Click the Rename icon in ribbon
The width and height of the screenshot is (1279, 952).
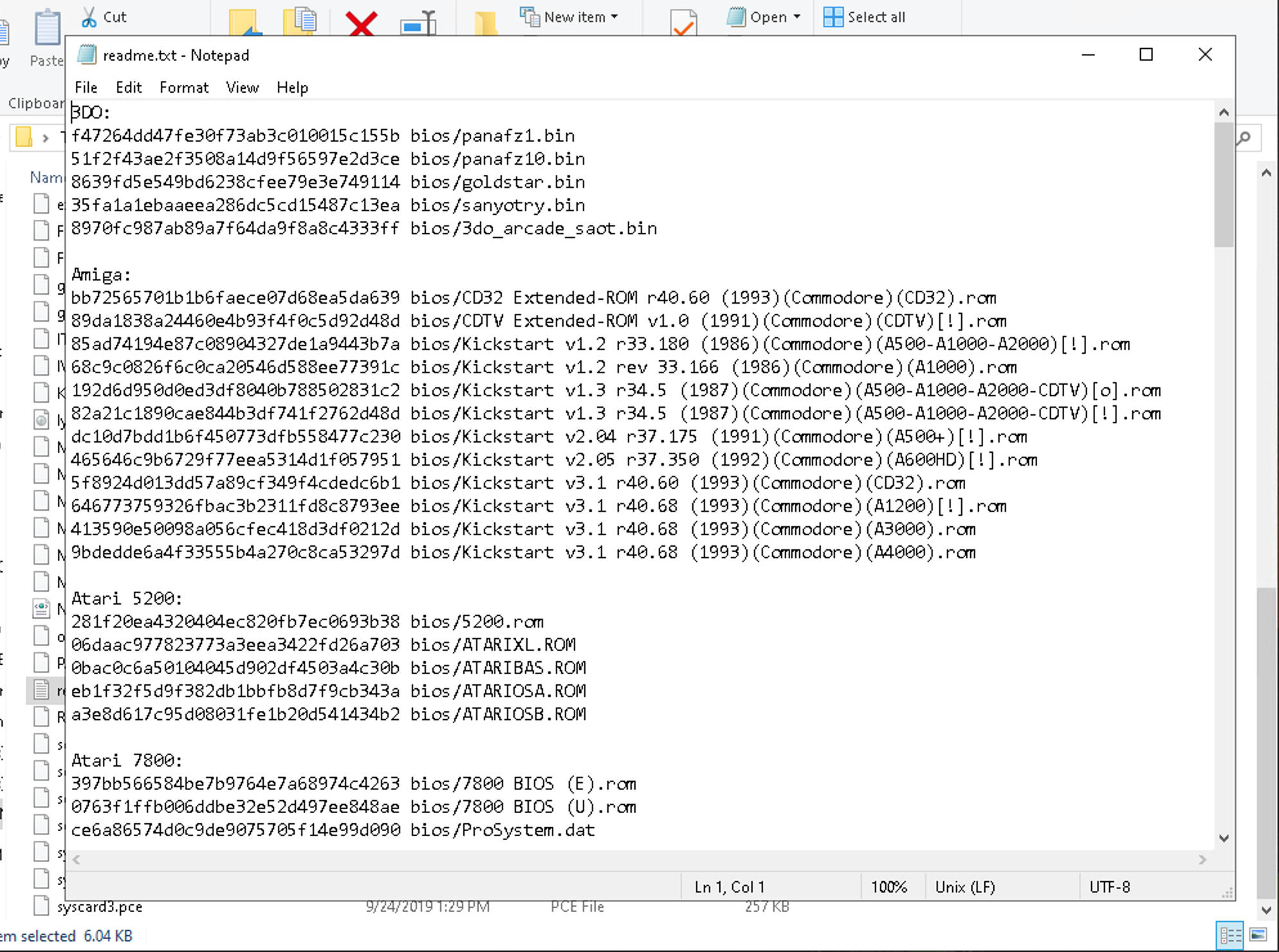coord(418,23)
